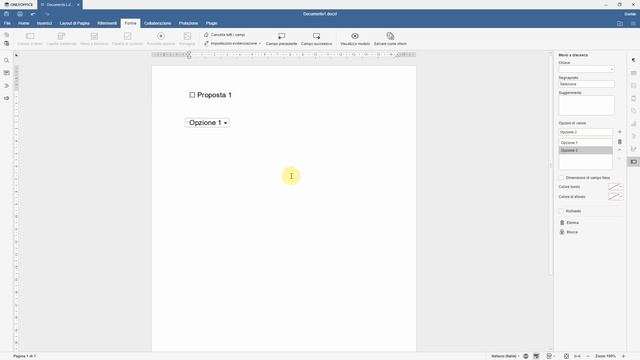Screen dimensions: 640x360
Task: Open form settings icon in right sidebar
Action: pos(633,162)
